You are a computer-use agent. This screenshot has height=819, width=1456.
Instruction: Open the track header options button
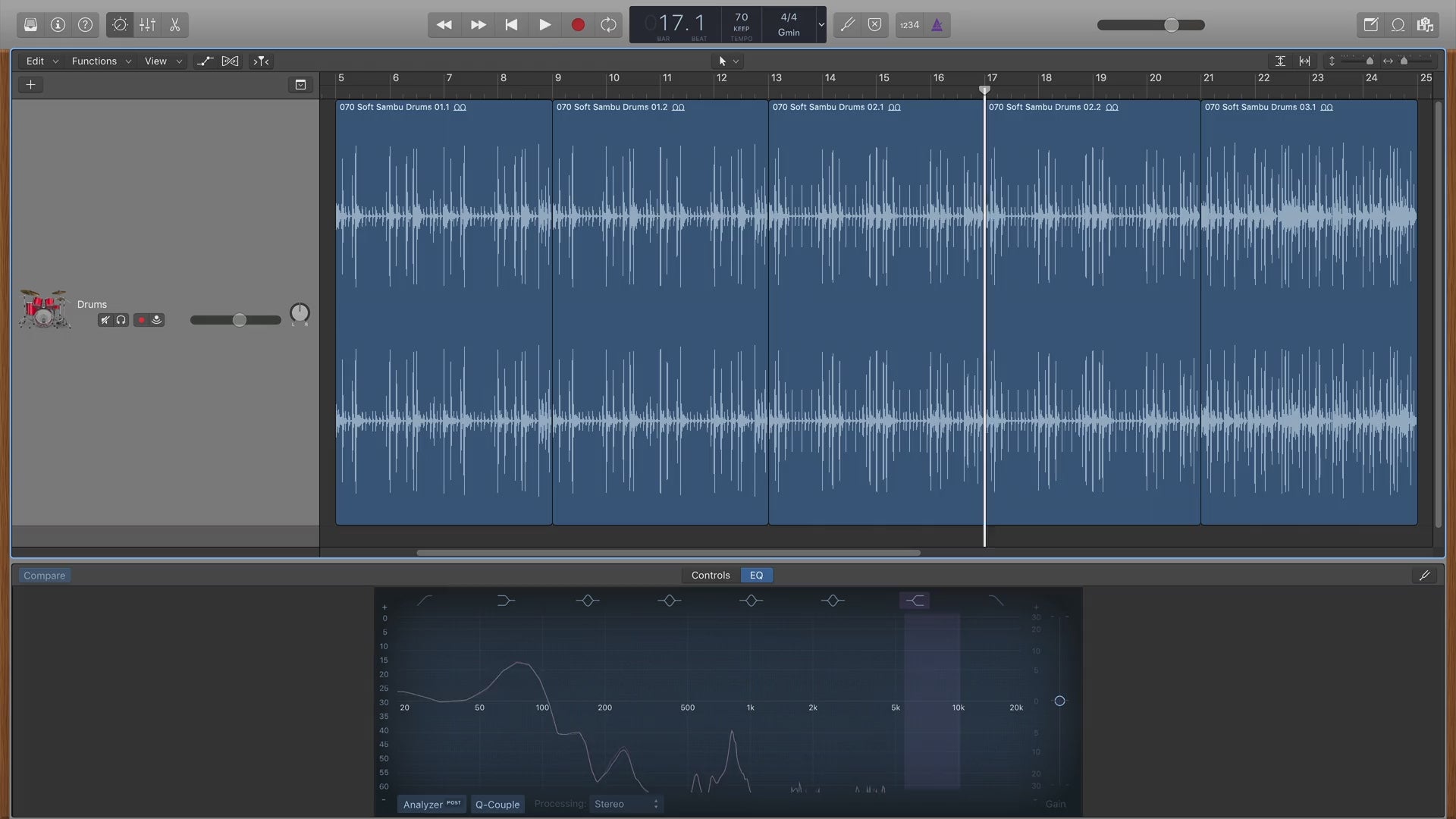300,84
